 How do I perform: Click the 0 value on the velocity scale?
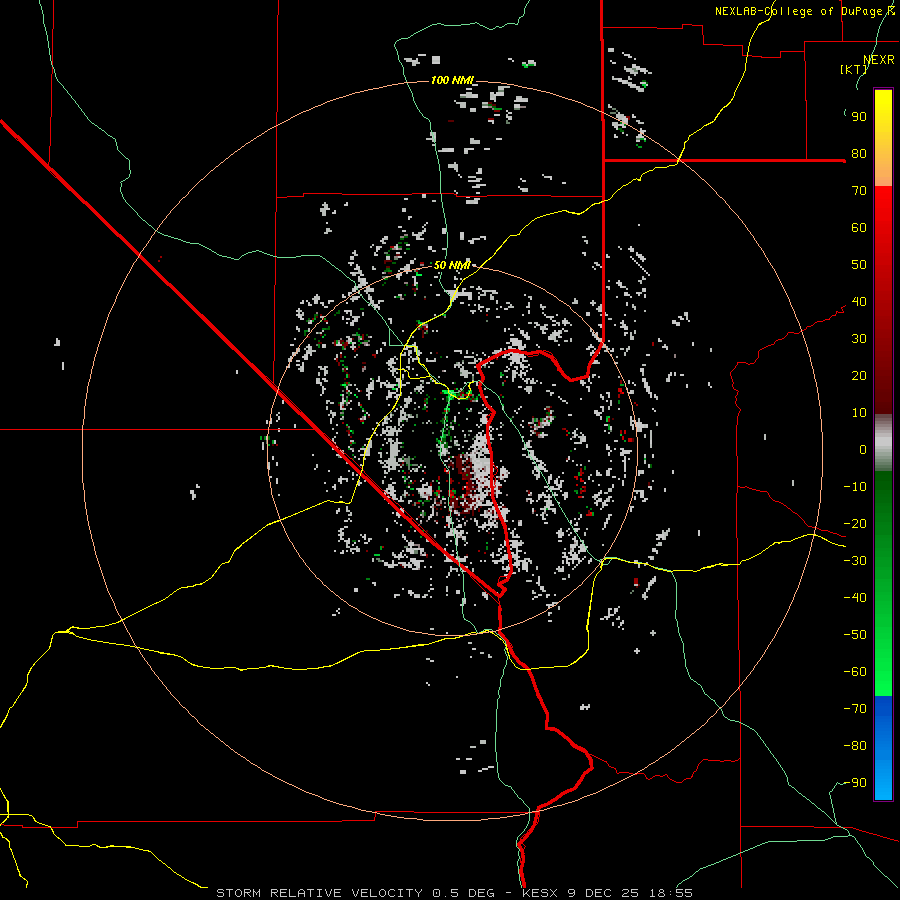[863, 450]
